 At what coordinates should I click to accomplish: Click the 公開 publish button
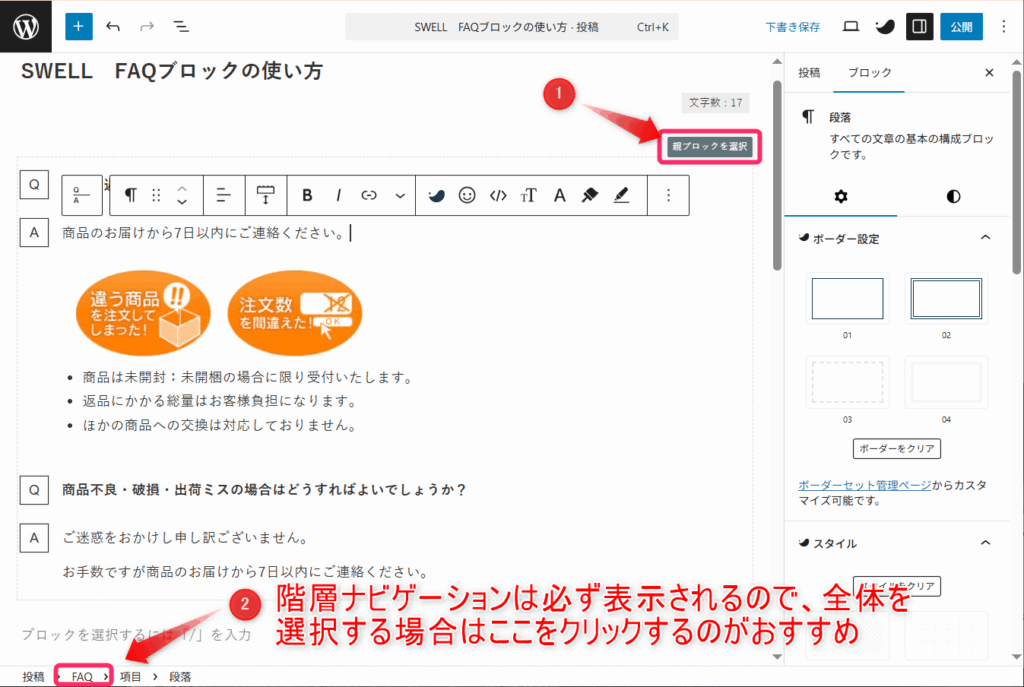pos(961,26)
